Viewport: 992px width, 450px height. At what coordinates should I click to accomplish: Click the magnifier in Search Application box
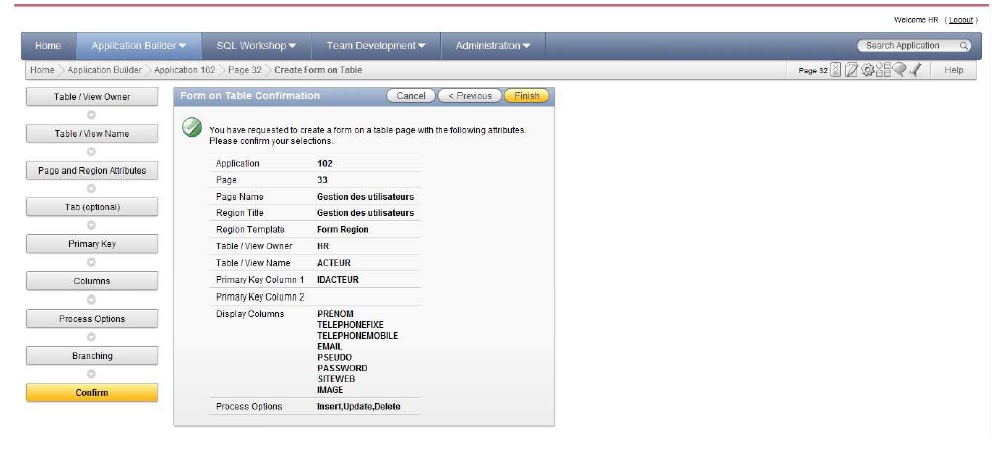pos(964,46)
